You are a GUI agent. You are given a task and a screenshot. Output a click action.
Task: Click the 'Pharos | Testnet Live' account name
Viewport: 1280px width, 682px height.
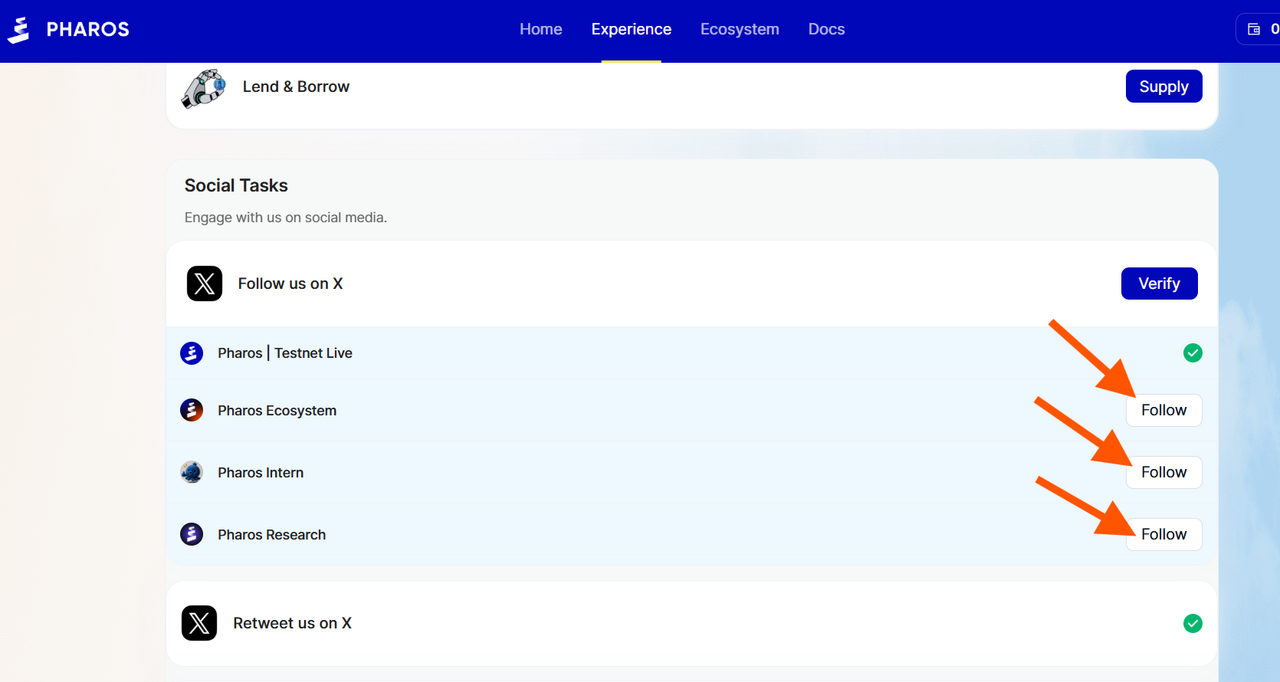pyautogui.click(x=285, y=353)
